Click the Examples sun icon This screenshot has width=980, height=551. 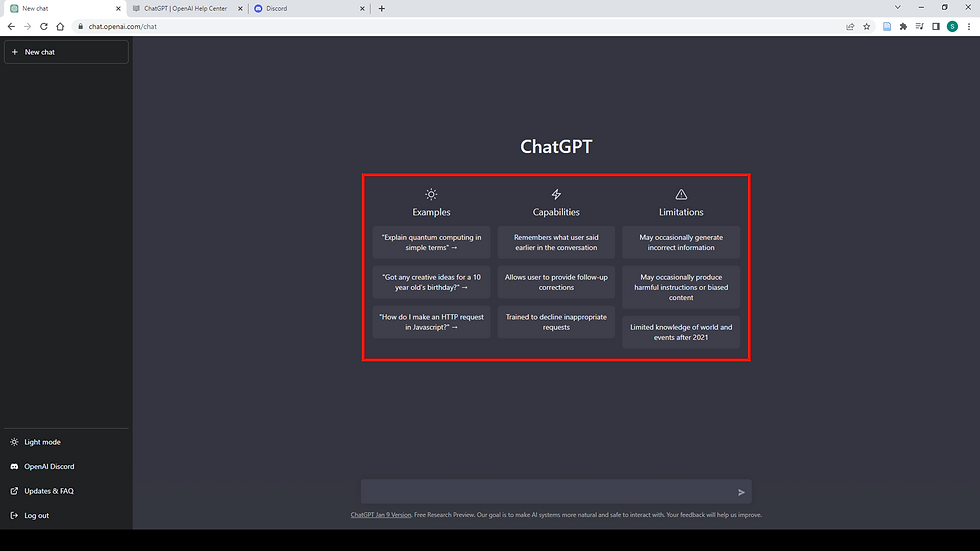coord(431,194)
